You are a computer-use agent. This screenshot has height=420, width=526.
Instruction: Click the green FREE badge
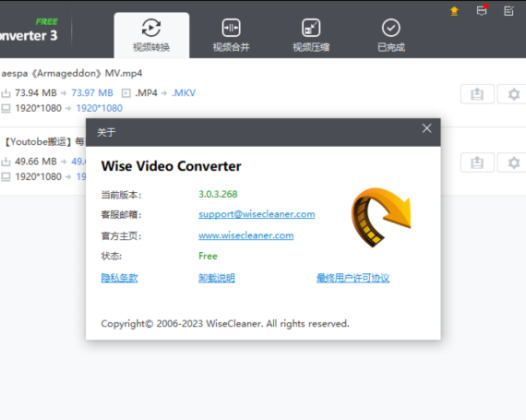click(x=47, y=21)
